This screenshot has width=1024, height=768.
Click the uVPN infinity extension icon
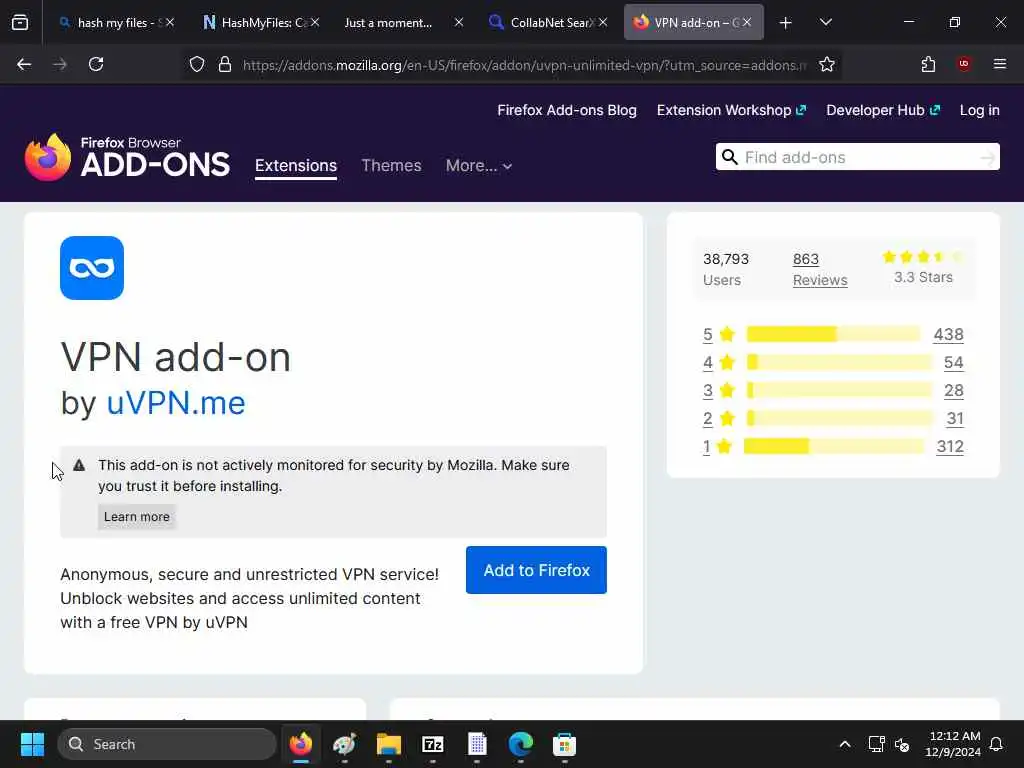(x=92, y=268)
